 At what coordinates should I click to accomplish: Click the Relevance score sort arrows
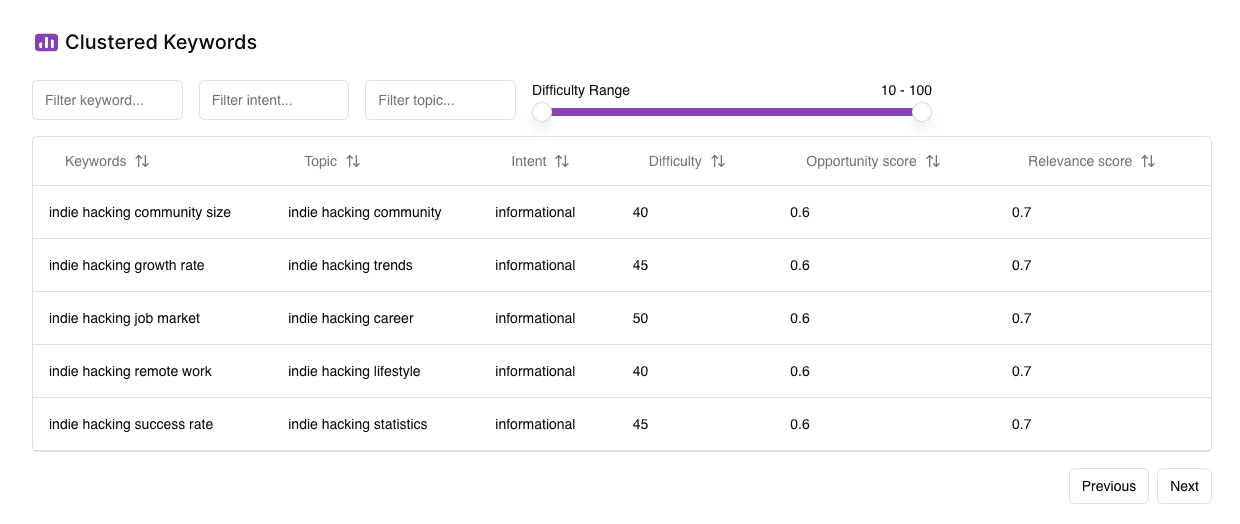[x=1148, y=161]
